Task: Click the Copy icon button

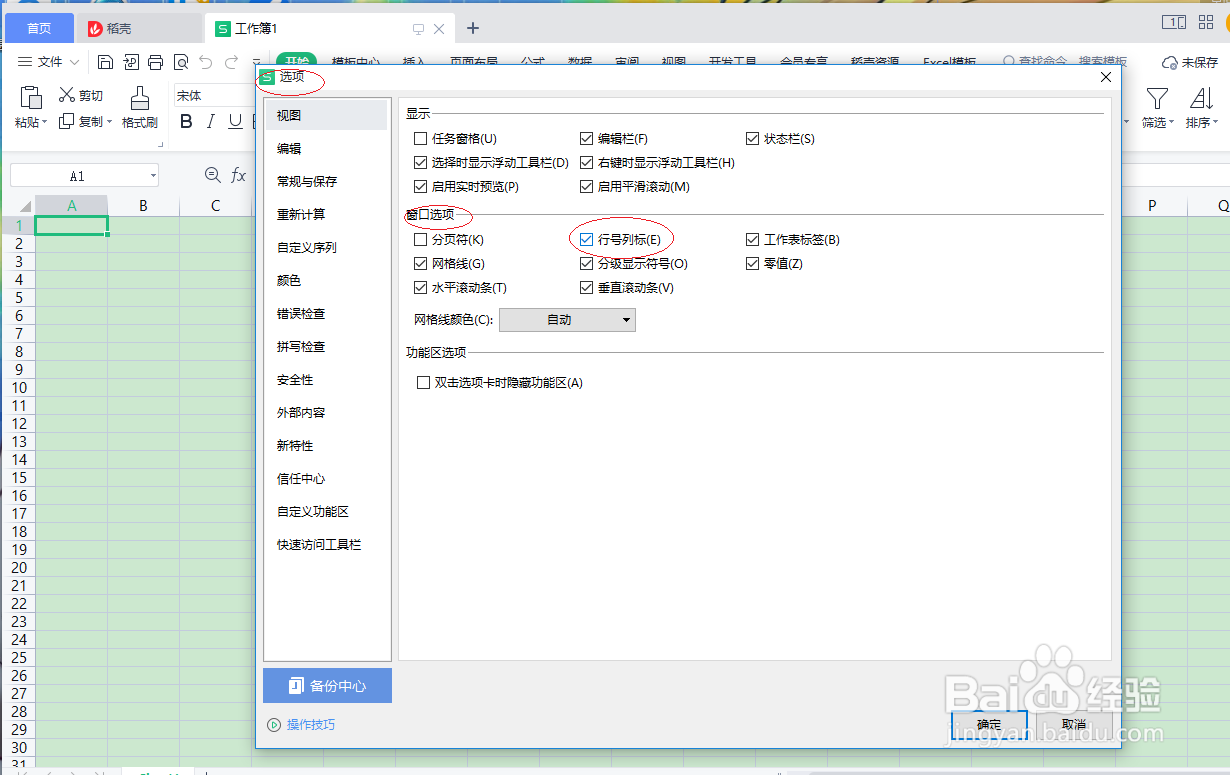Action: (x=67, y=121)
